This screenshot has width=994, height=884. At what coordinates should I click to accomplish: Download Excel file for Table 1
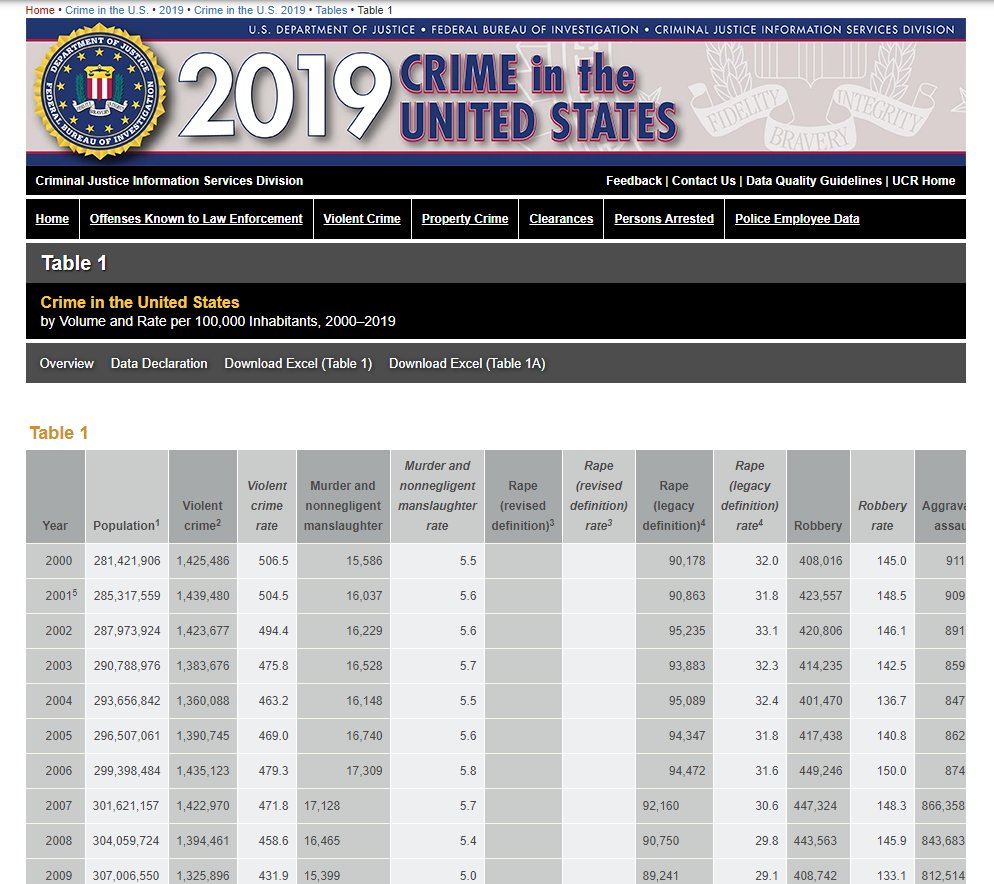point(298,363)
